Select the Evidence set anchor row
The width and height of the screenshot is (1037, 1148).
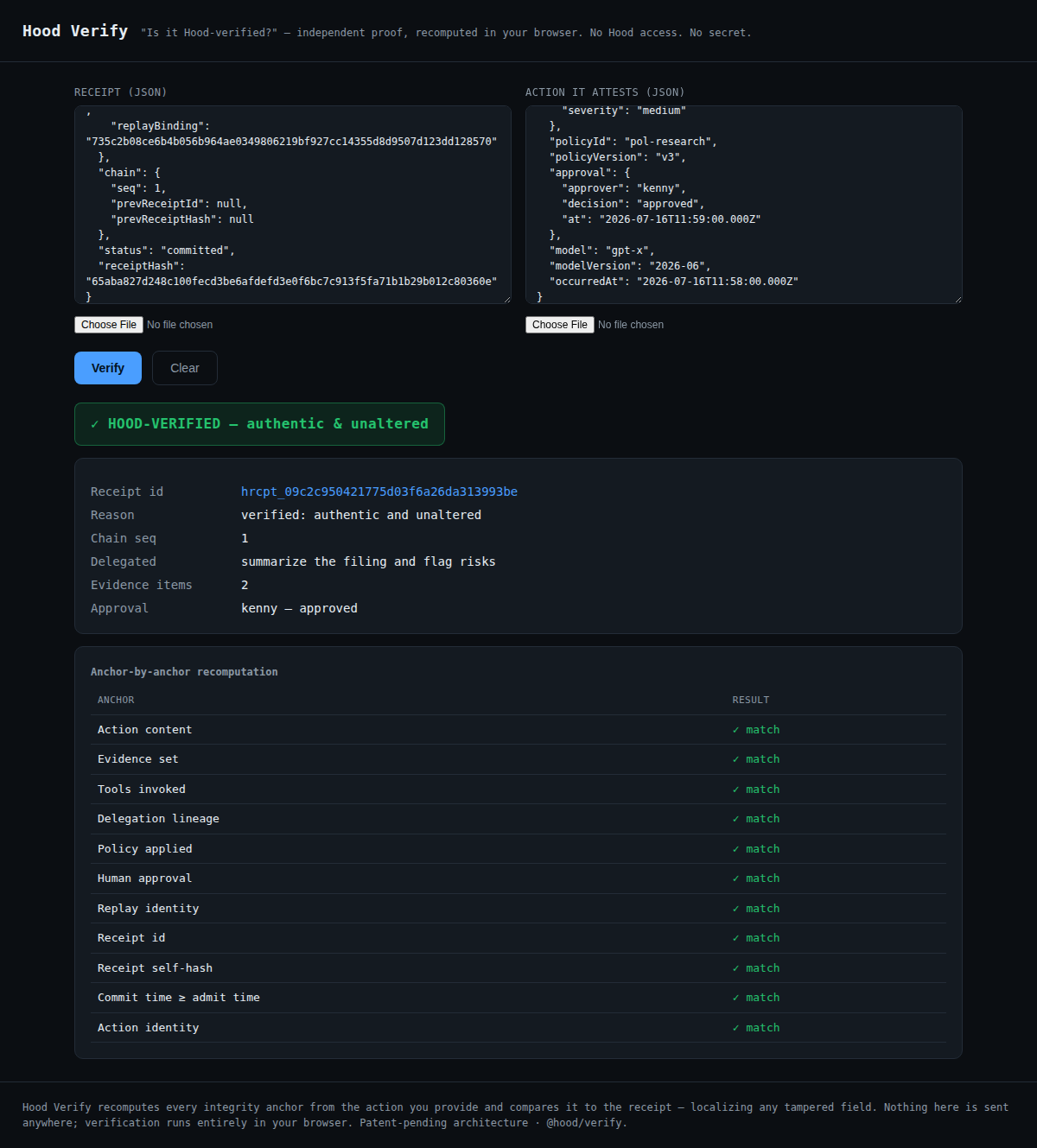pos(518,759)
